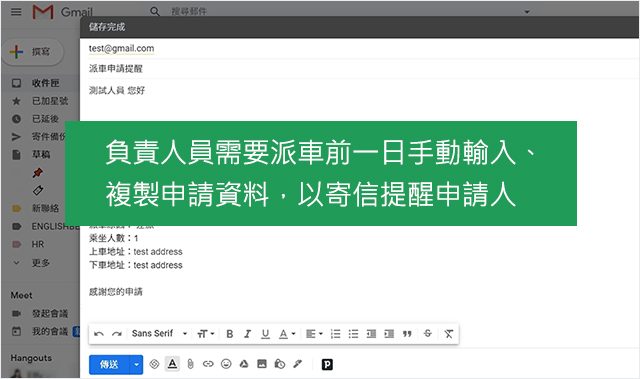Image resolution: width=640 pixels, height=379 pixels.
Task: Click the 撰寫 compose button
Action: tap(33, 52)
